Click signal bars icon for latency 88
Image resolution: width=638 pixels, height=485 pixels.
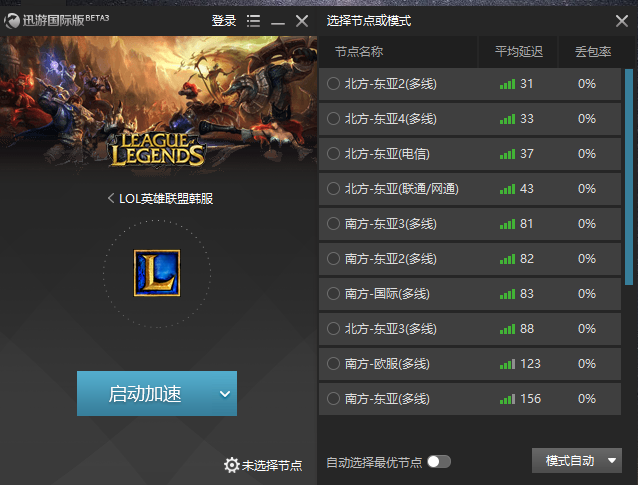[507, 329]
